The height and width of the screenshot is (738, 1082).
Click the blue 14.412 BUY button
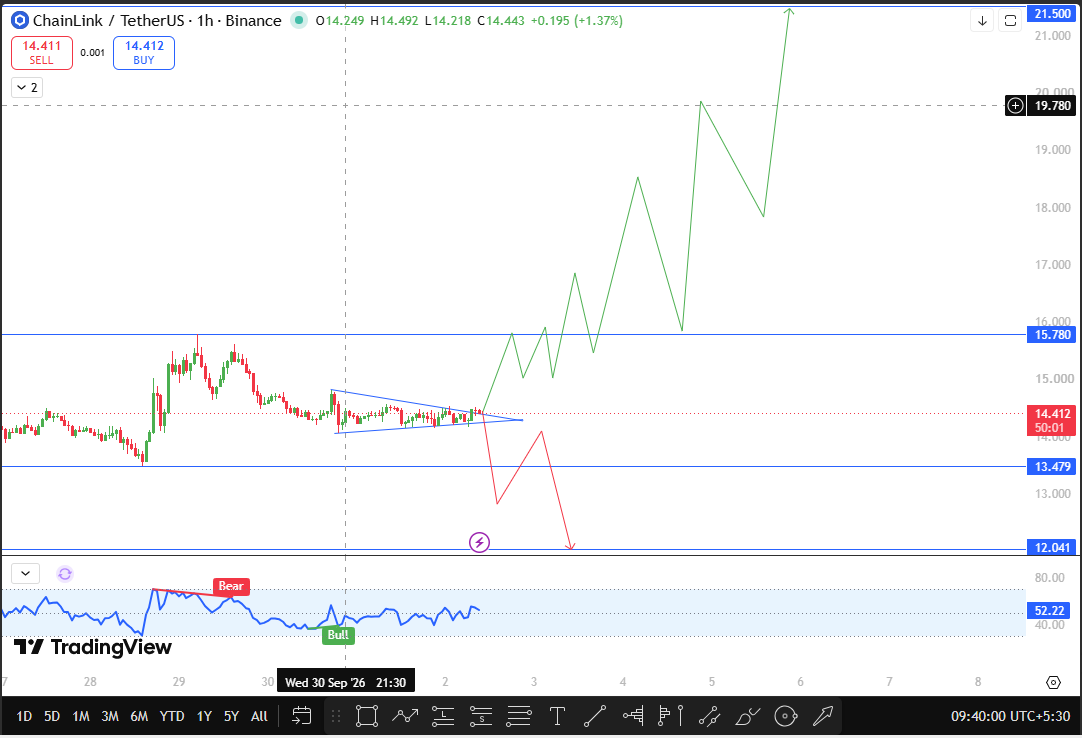(x=144, y=52)
